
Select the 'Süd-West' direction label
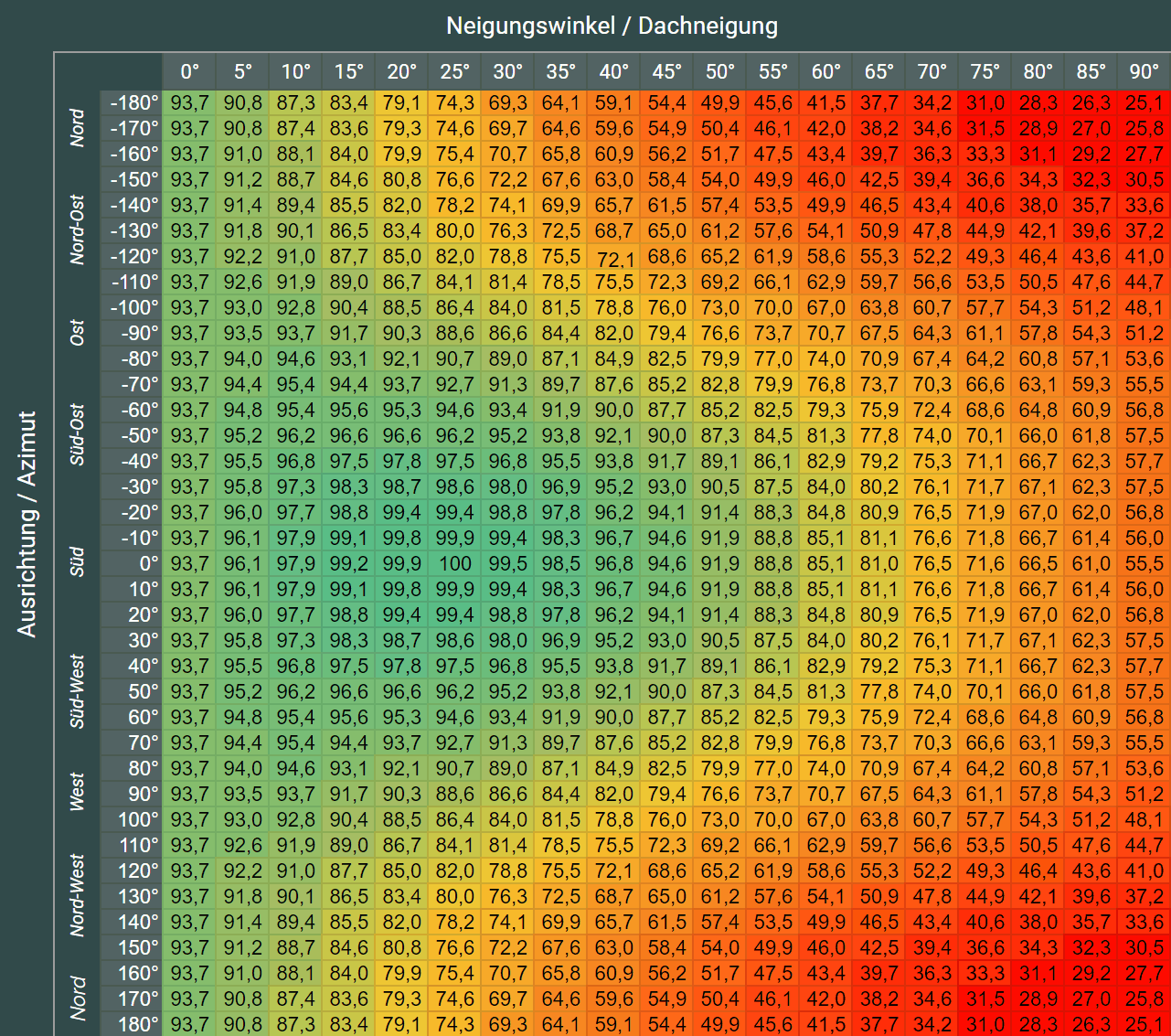tap(78, 690)
